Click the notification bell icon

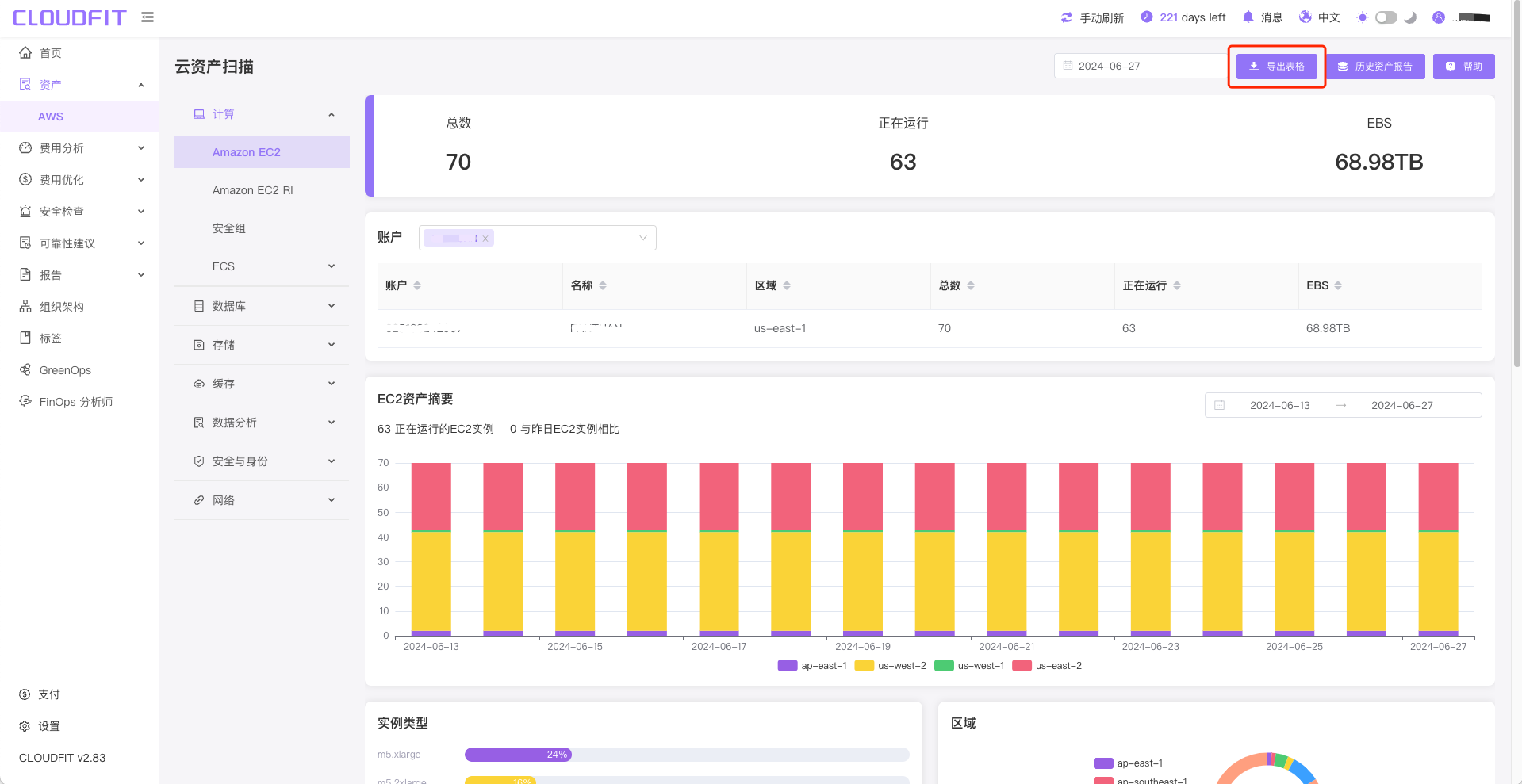[1248, 17]
